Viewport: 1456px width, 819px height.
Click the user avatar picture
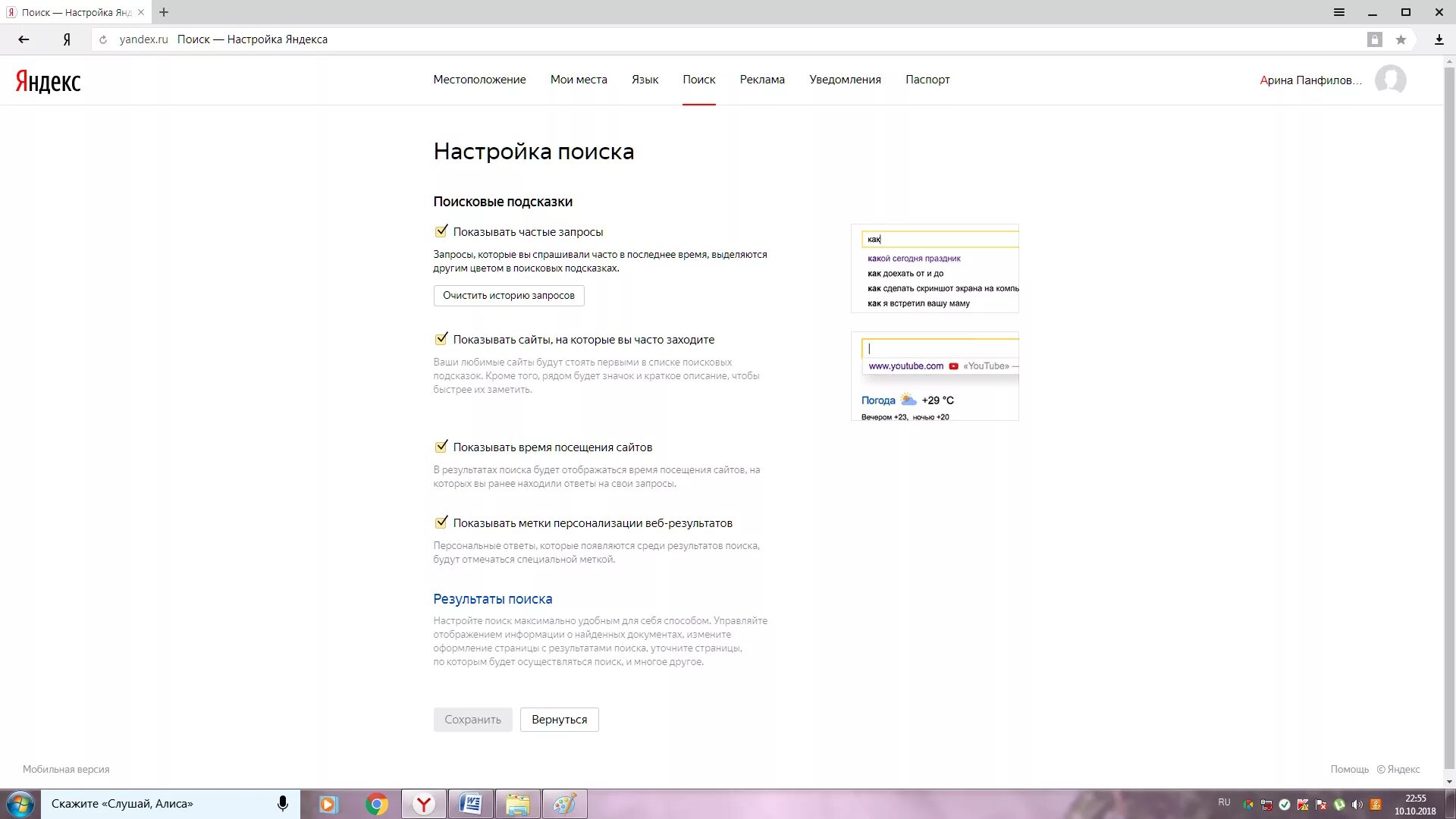tap(1390, 80)
